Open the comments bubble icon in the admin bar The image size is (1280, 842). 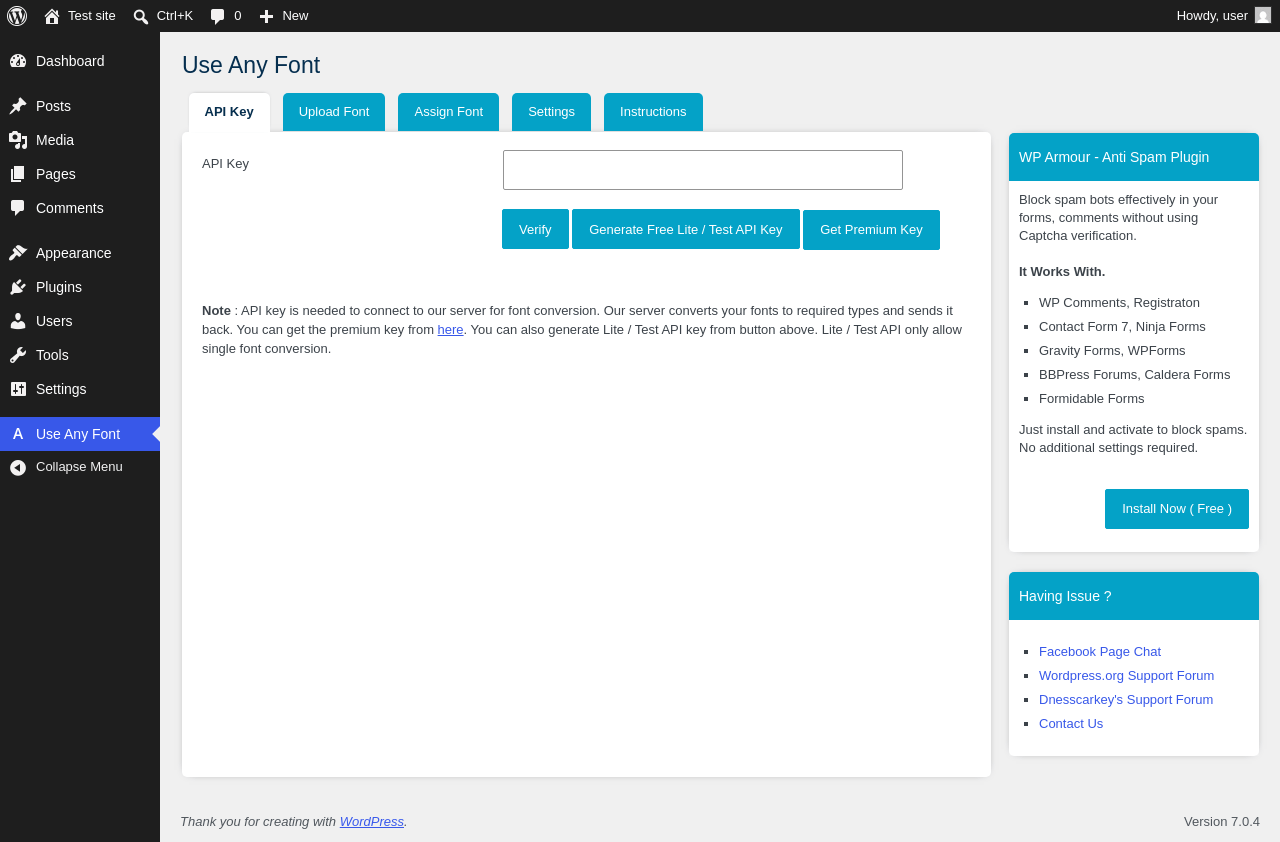tap(217, 16)
